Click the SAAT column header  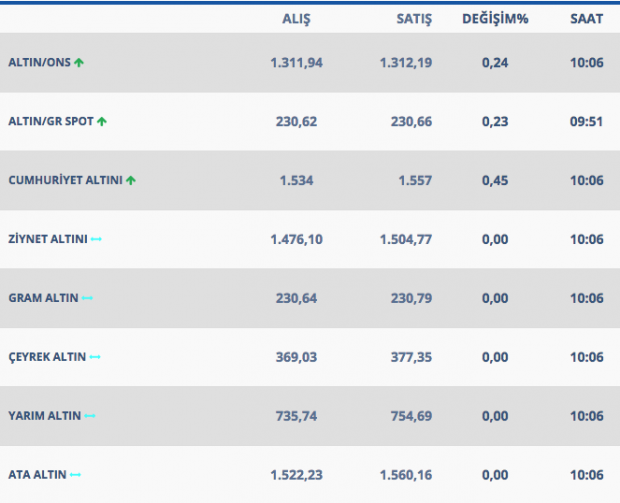pyautogui.click(x=586, y=19)
